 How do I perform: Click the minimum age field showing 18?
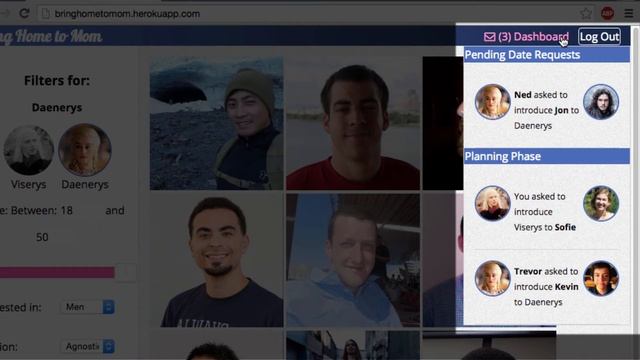pyautogui.click(x=80, y=211)
